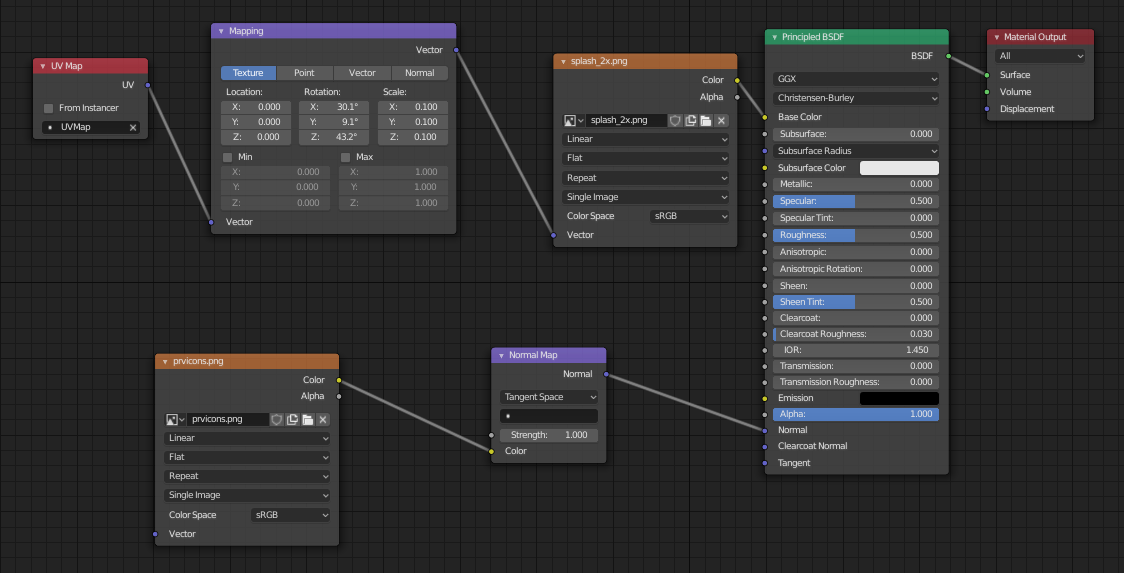Select the Point tab in Mapping
This screenshot has width=1124, height=573.
[x=305, y=73]
